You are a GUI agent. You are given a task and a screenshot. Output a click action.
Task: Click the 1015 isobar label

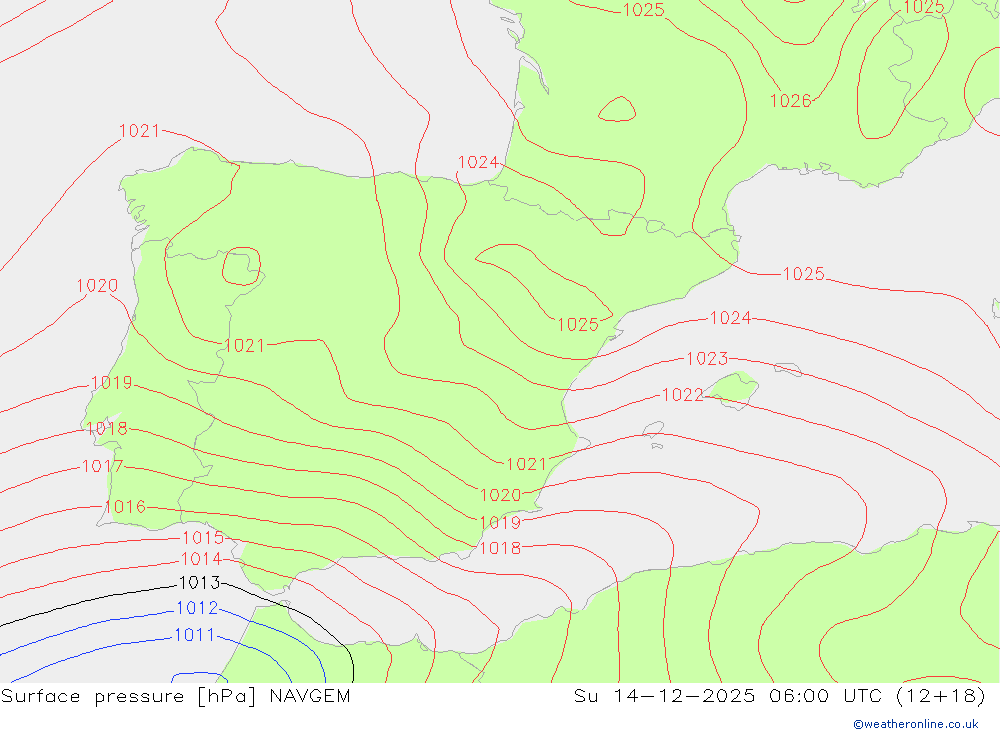click(x=203, y=538)
